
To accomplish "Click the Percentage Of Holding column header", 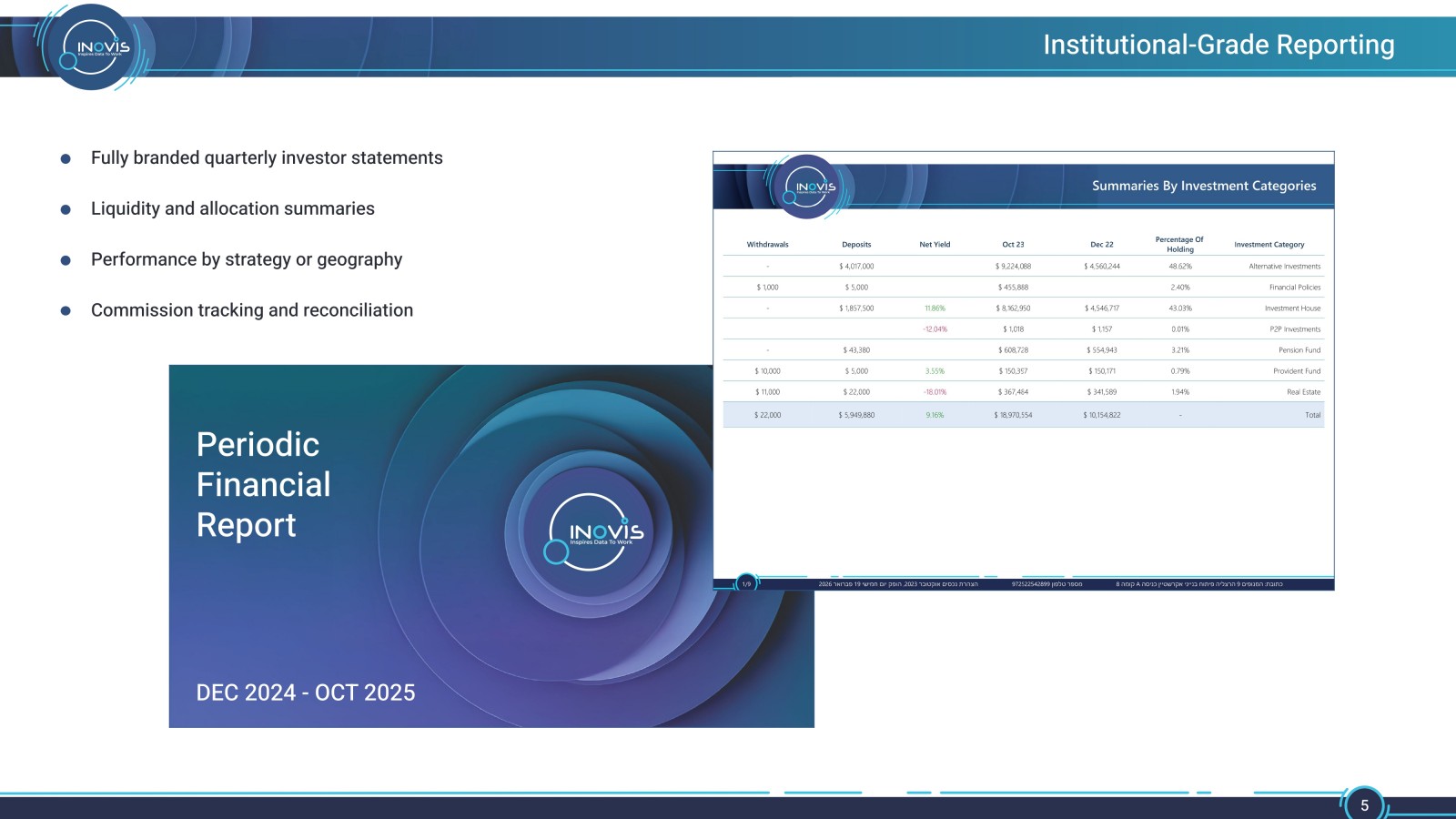I will coord(1179,245).
